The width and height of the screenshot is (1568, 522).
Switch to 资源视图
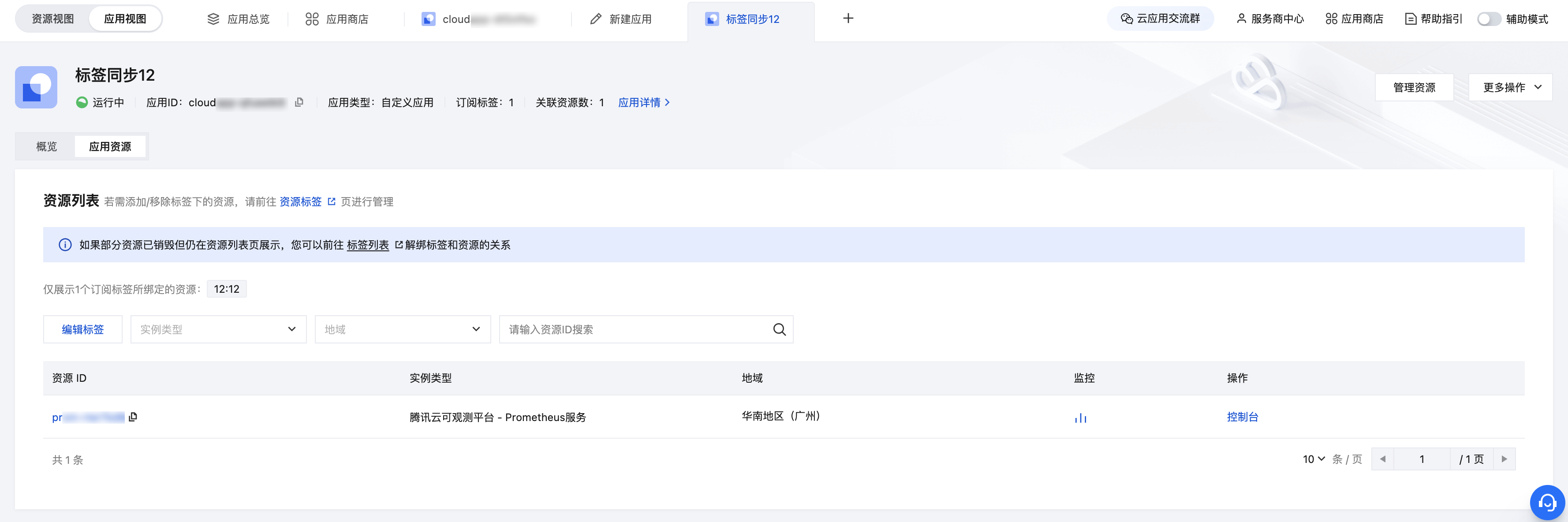click(x=53, y=19)
